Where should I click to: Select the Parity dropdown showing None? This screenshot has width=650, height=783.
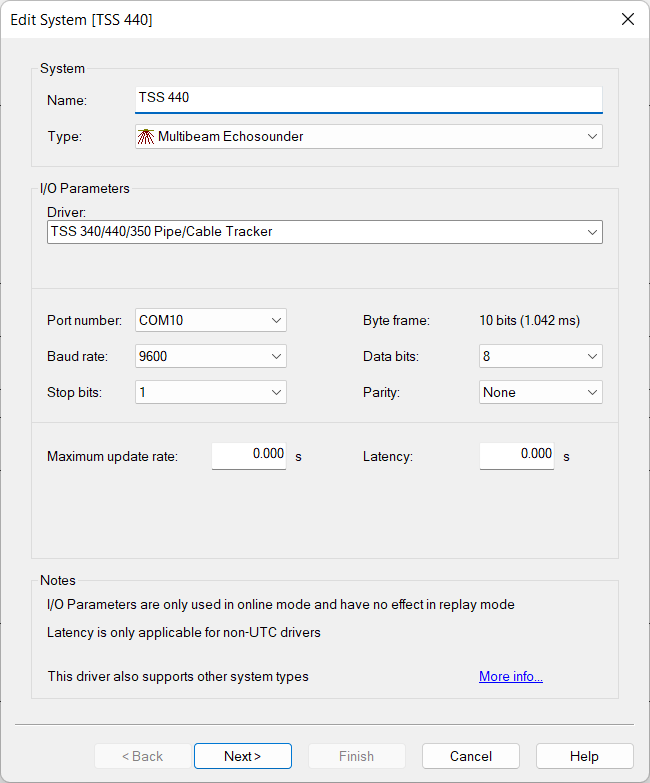540,392
